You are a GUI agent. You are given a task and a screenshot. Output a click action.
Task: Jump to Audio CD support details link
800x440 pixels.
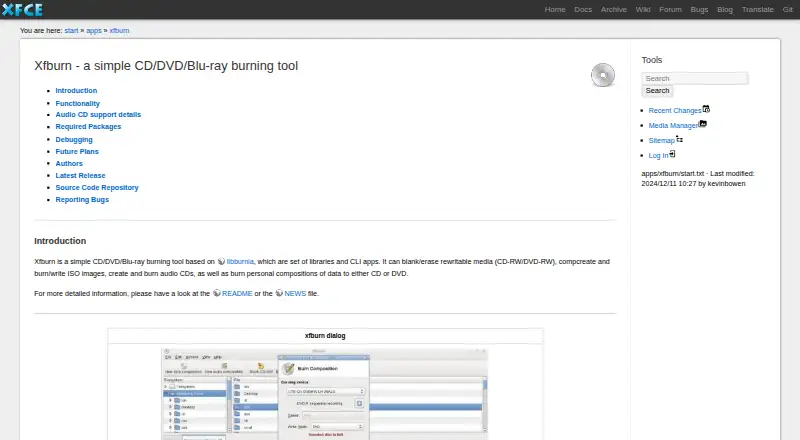click(98, 114)
